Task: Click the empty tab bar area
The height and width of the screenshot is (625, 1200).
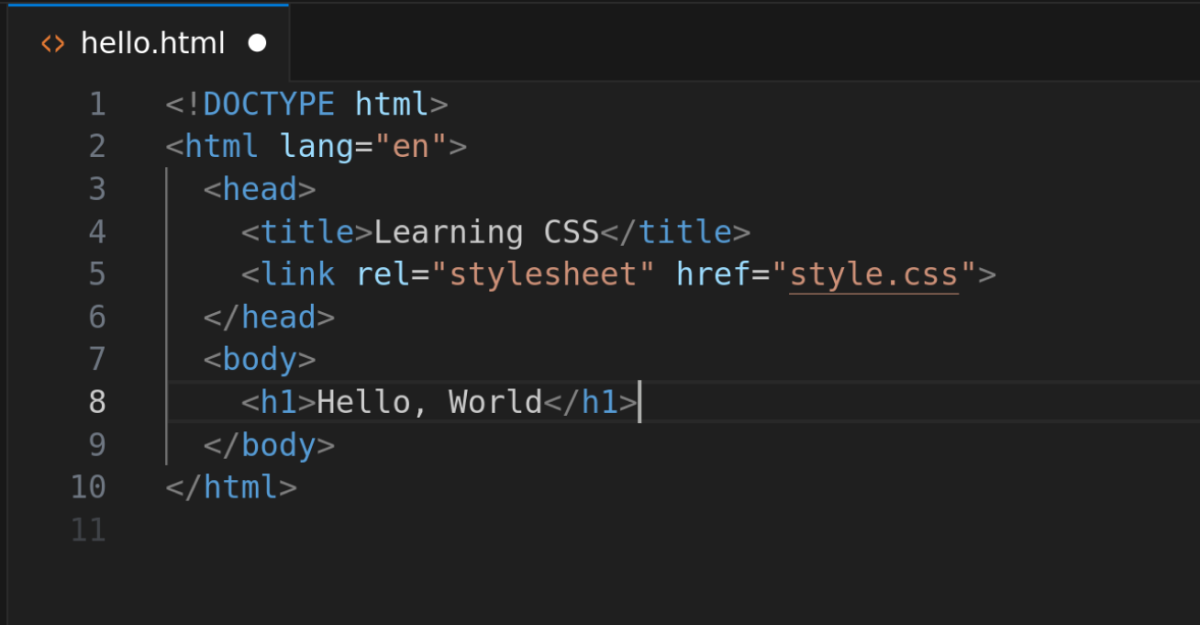Action: click(x=700, y=42)
